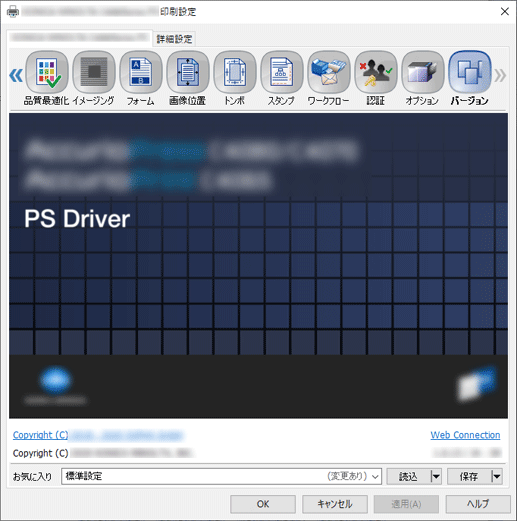Image resolution: width=517 pixels, height=521 pixels.
Task: Click the plain Copyright (C) text line
Action: coord(103,453)
